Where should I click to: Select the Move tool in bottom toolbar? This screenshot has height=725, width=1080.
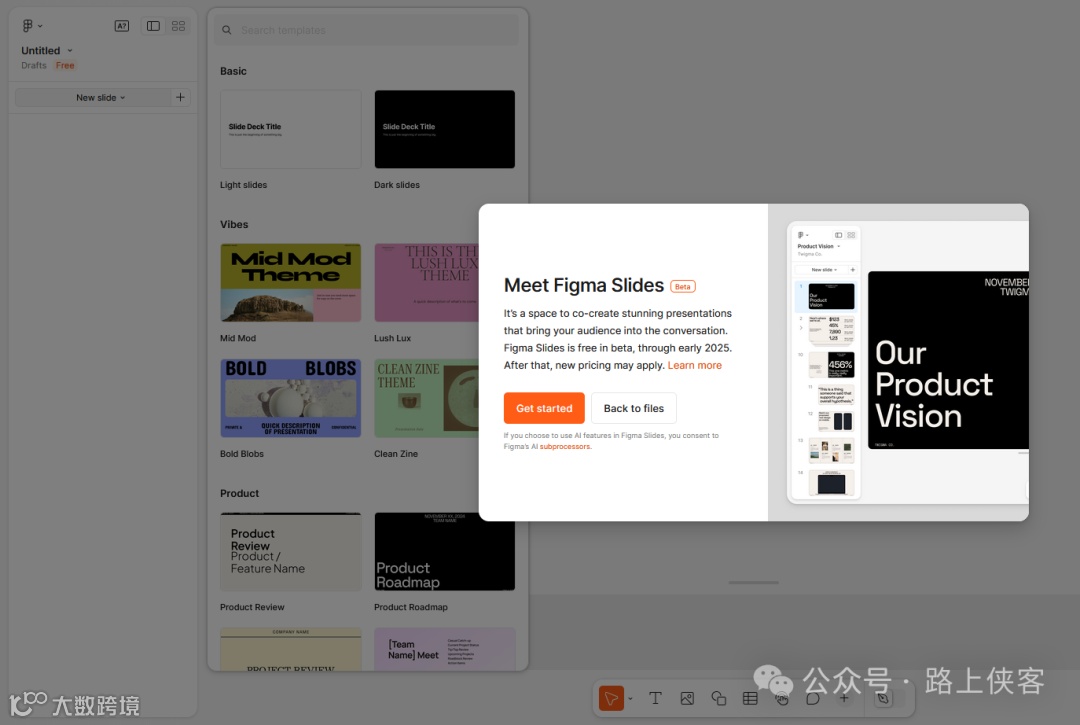point(611,698)
